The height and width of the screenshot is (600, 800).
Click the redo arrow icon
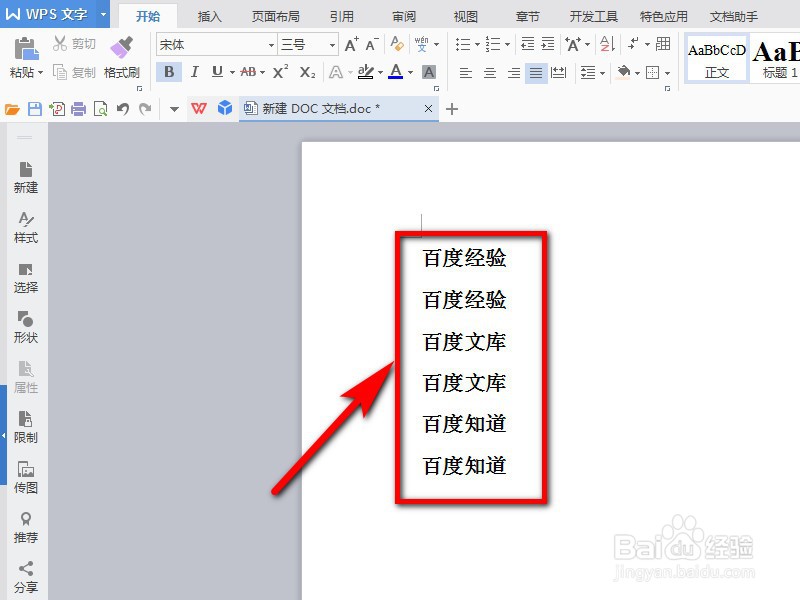coord(145,109)
